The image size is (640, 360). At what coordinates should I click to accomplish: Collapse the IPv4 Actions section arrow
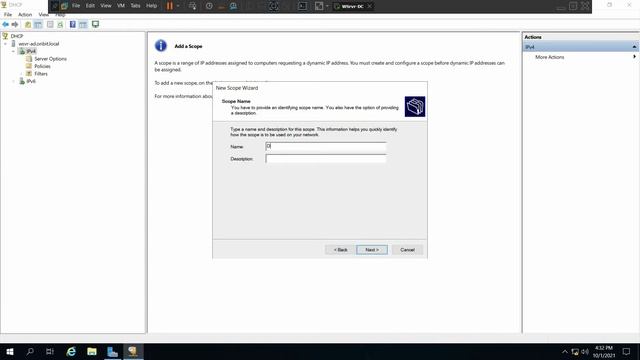click(634, 47)
